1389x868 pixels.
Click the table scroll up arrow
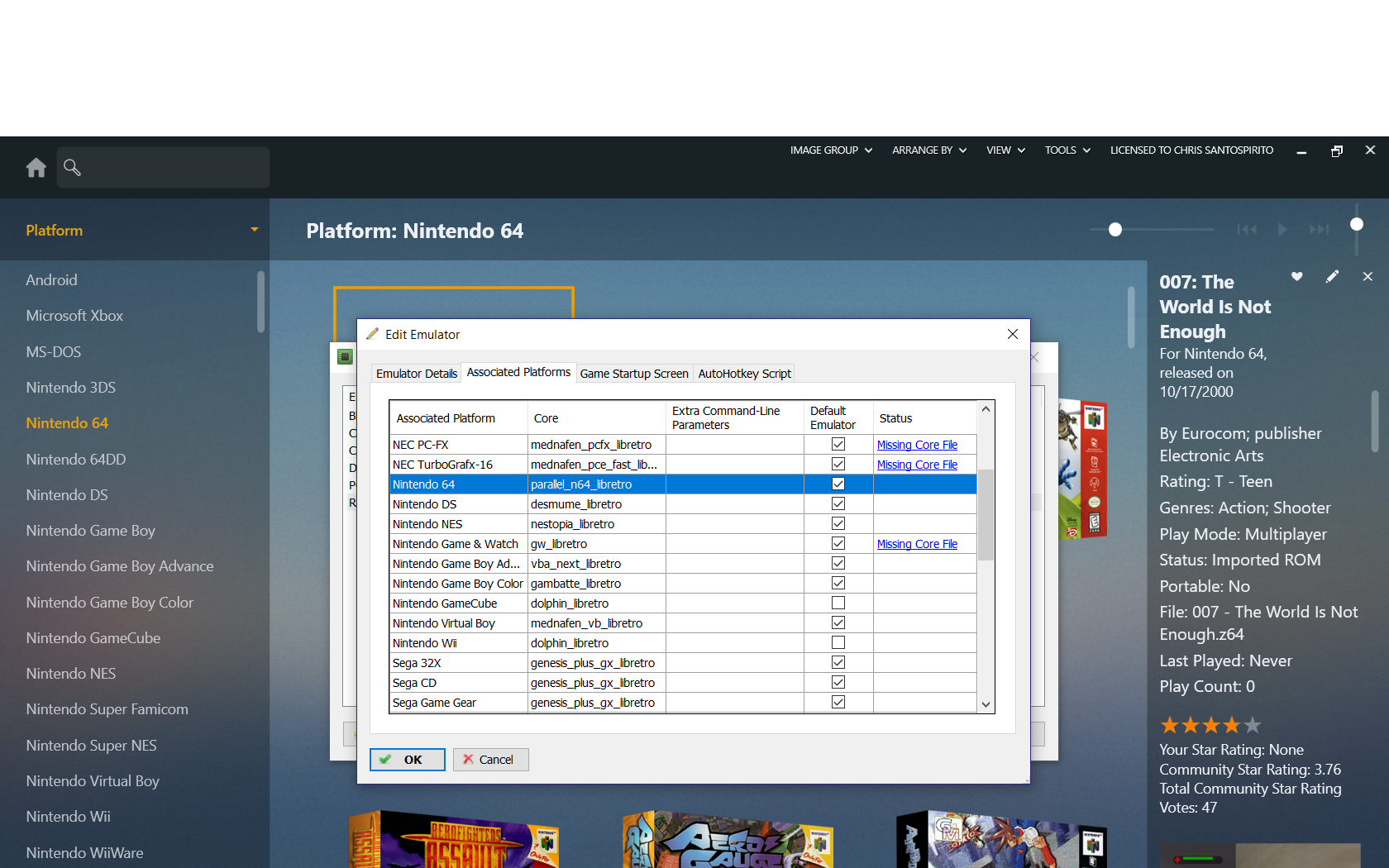click(986, 409)
